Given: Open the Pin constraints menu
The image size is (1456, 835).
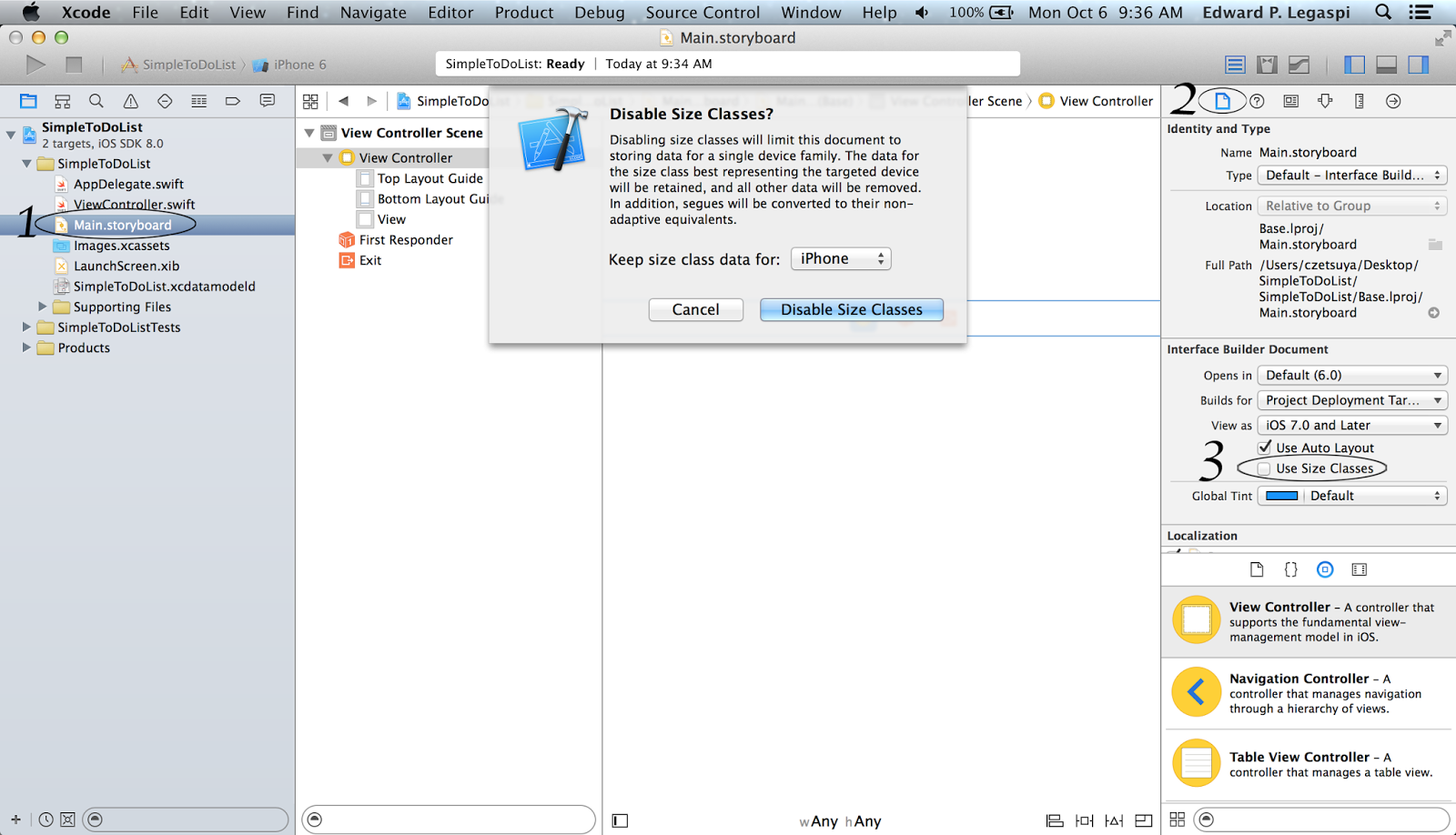Looking at the screenshot, I should [x=1085, y=820].
